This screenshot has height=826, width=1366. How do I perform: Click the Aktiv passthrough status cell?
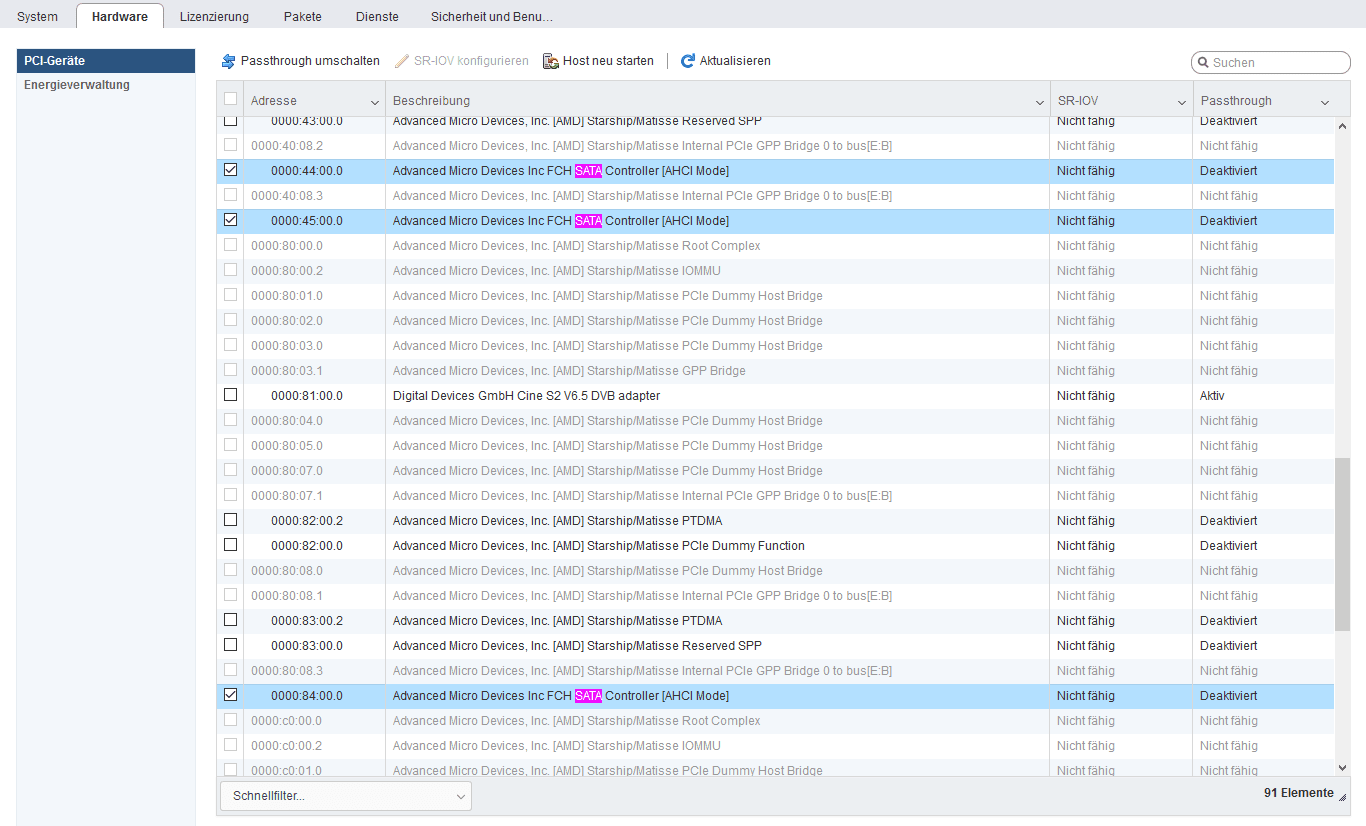pos(1212,396)
